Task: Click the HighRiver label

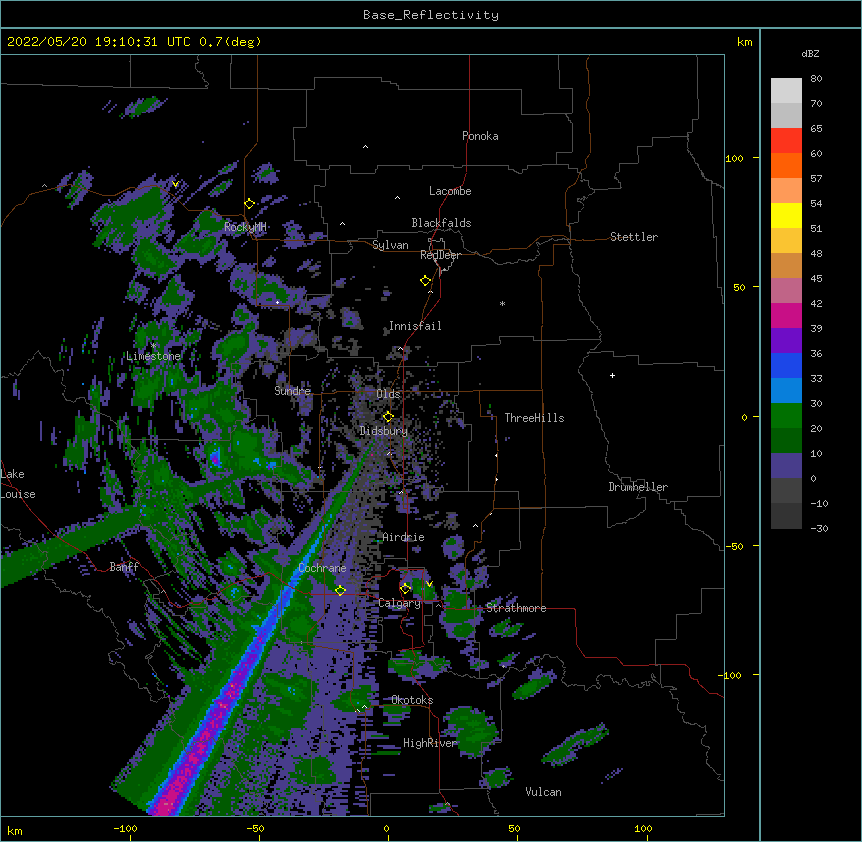Action: coord(430,743)
